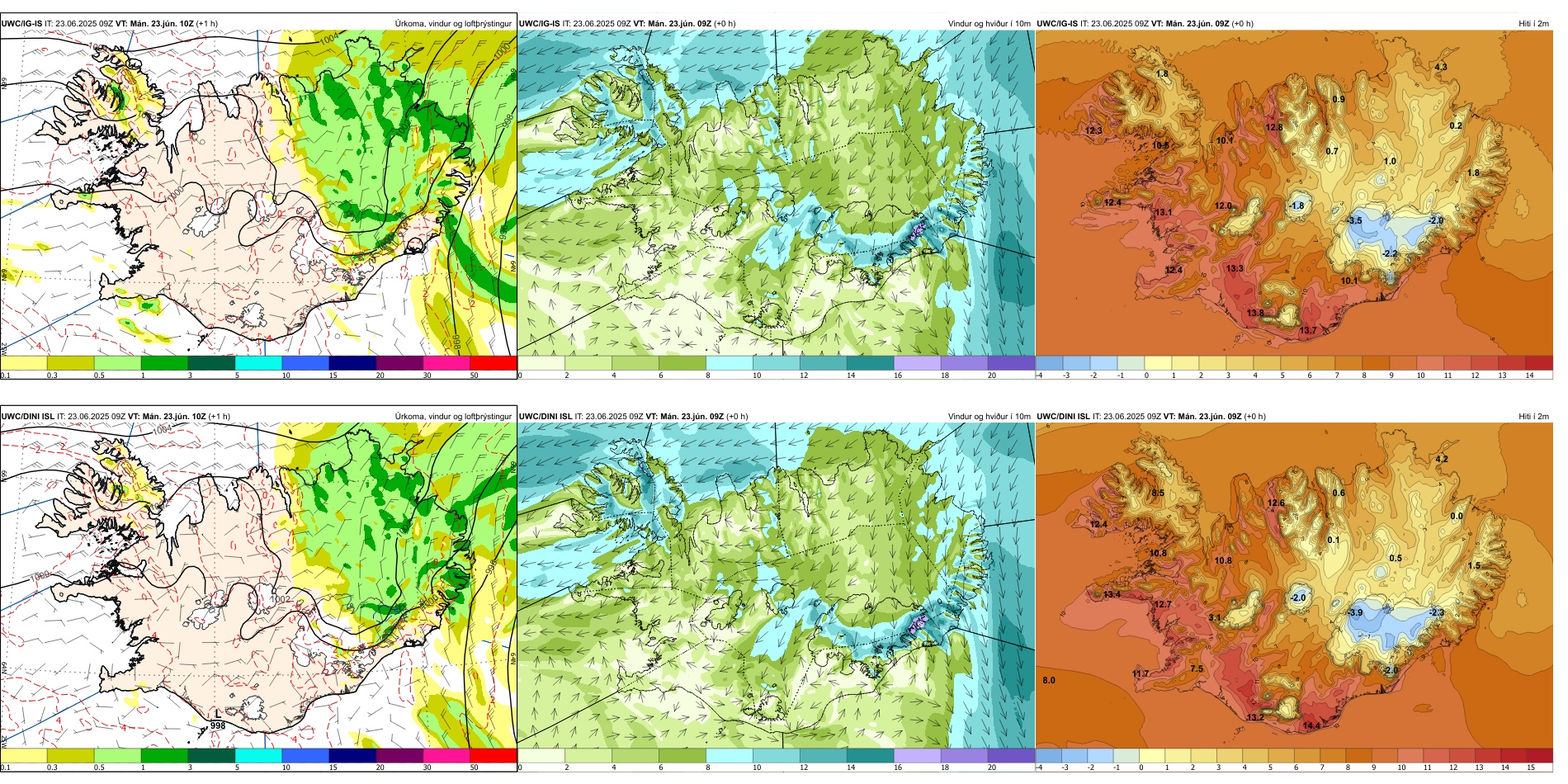The image size is (1568, 784).
Task: Click the 13.7 temperature value on the IG-IS map
Action: (1308, 331)
